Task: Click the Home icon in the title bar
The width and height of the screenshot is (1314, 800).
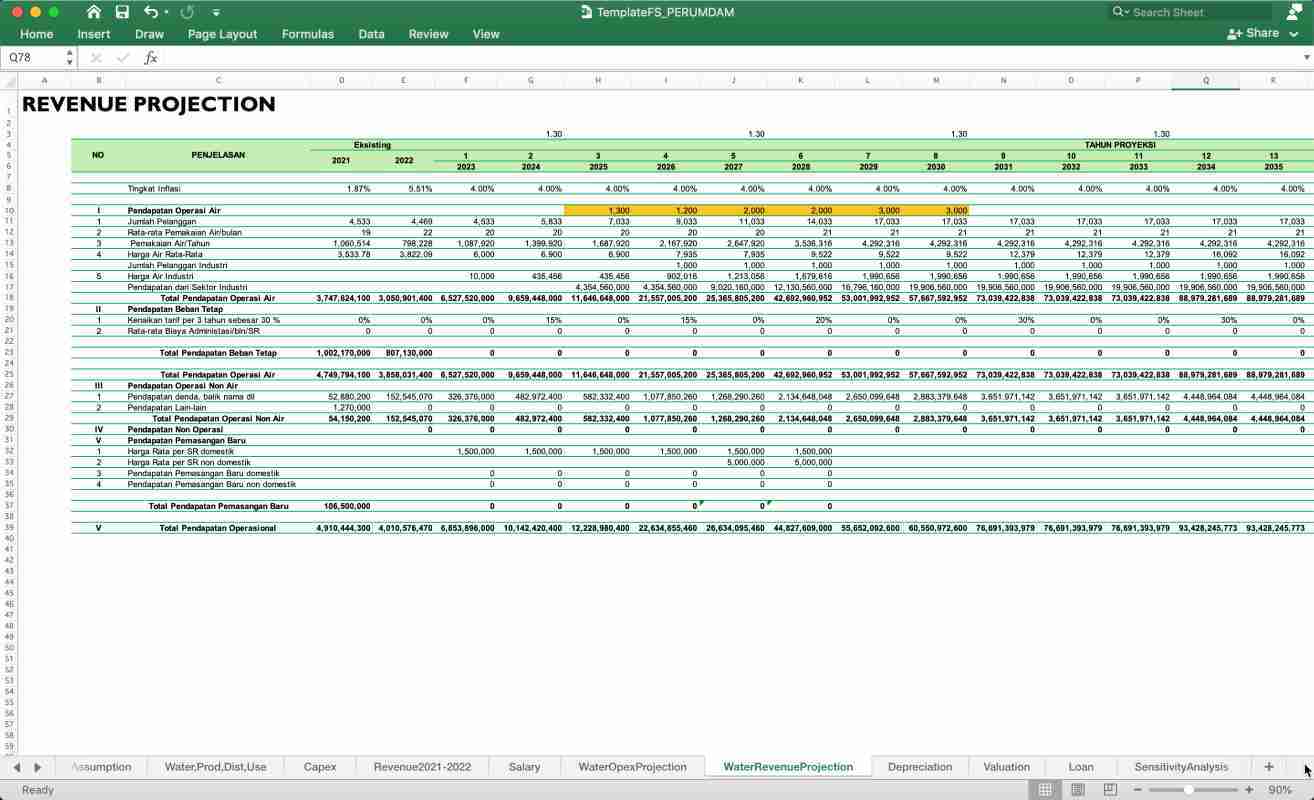Action: [93, 12]
